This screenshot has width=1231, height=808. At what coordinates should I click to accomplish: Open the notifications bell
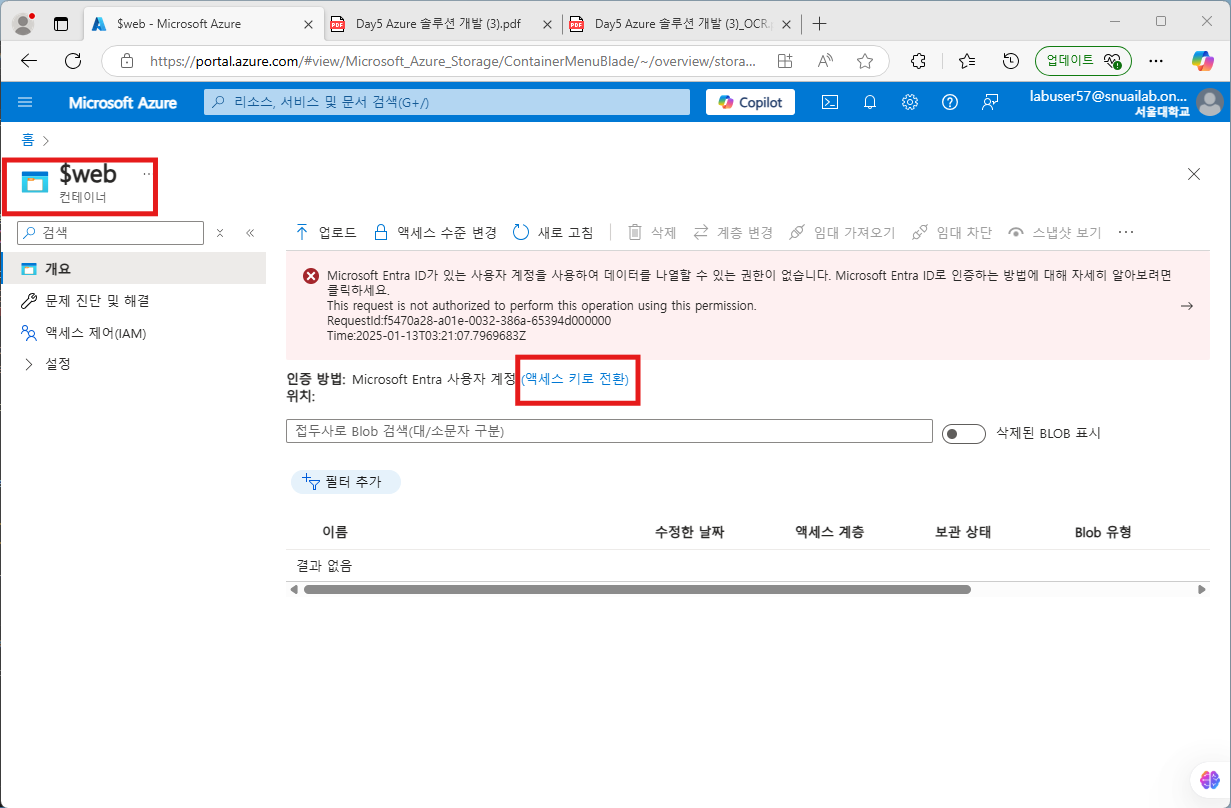point(870,102)
